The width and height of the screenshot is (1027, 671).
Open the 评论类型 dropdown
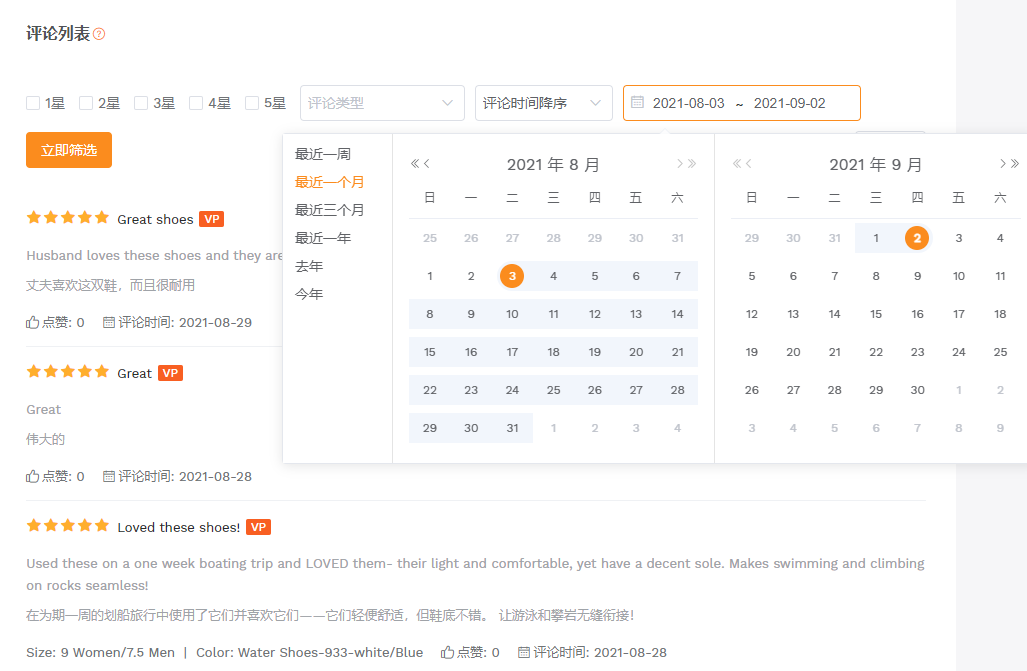pyautogui.click(x=381, y=103)
